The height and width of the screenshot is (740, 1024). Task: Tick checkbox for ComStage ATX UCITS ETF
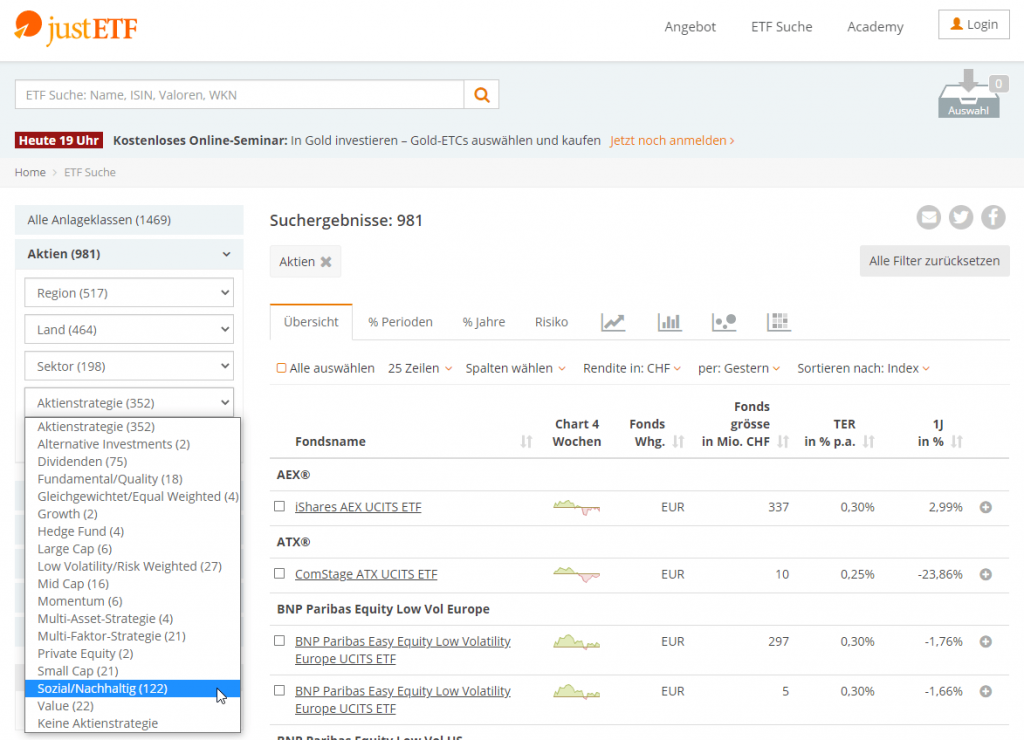tap(280, 574)
